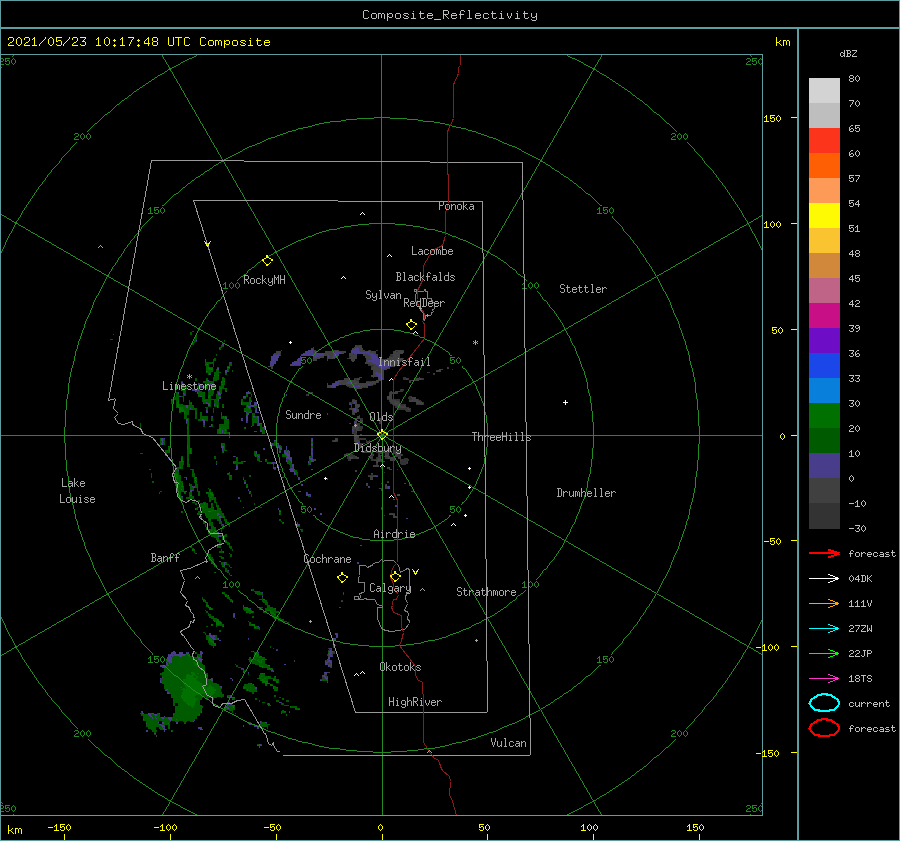Select the orange 111V arrow icon
This screenshot has width=900, height=841.
coord(824,603)
